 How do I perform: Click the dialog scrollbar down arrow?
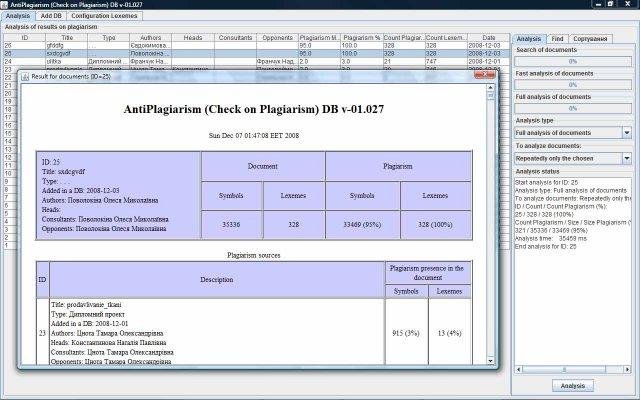[x=491, y=360]
